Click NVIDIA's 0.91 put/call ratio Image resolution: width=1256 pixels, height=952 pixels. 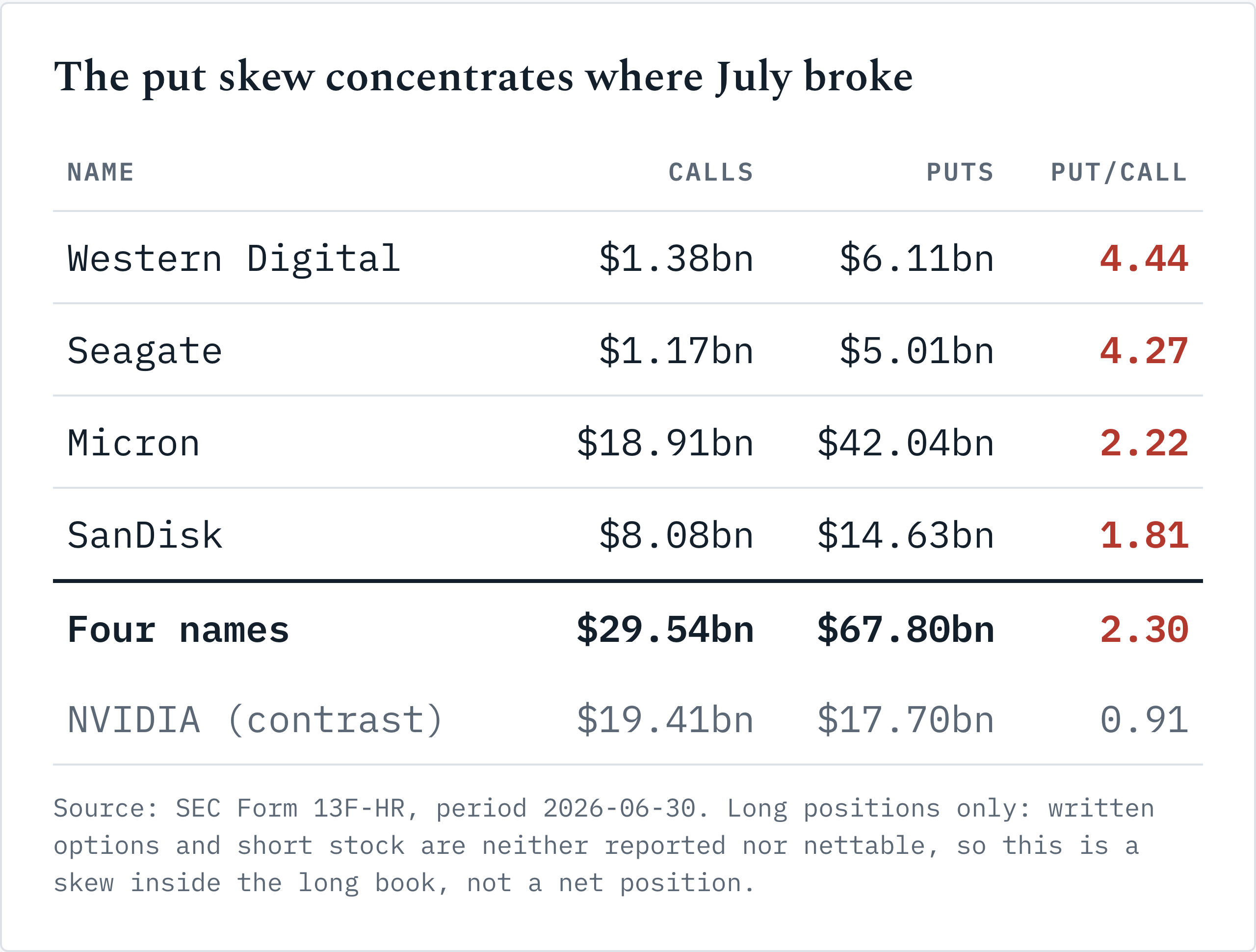pos(1144,720)
